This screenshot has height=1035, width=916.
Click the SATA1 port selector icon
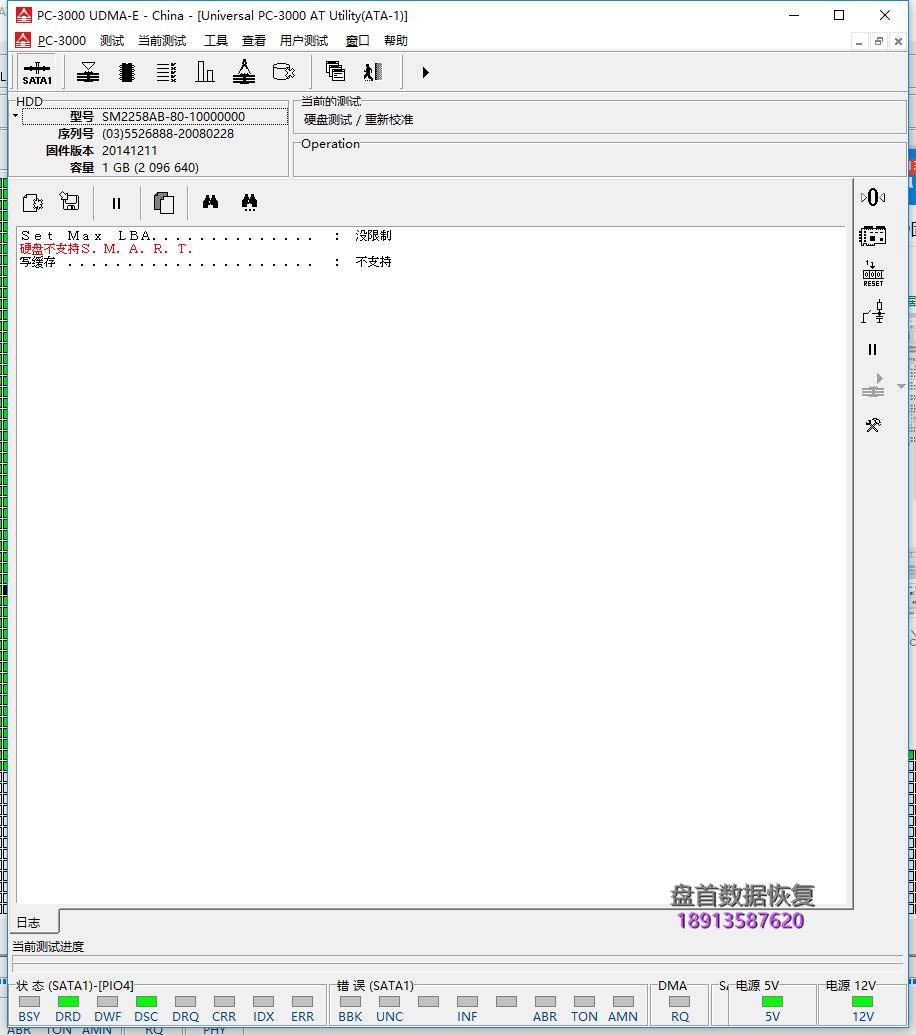click(37, 73)
